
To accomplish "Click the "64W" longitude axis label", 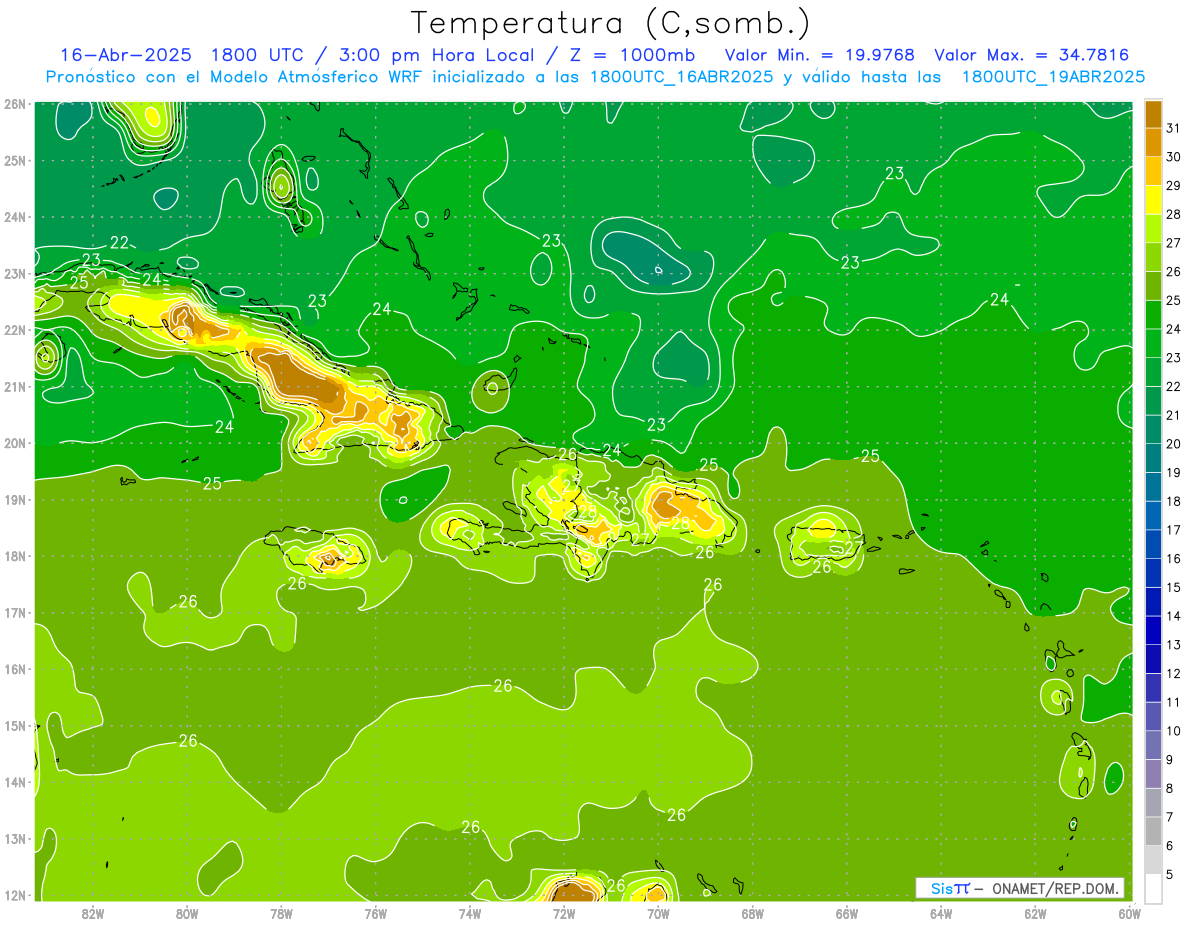I will pyautogui.click(x=941, y=912).
